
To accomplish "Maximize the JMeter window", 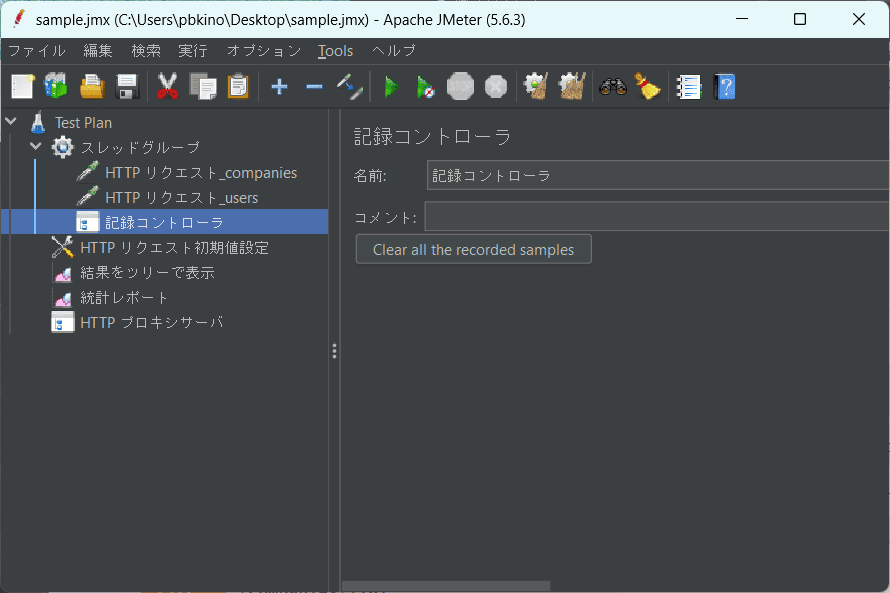I will [800, 19].
